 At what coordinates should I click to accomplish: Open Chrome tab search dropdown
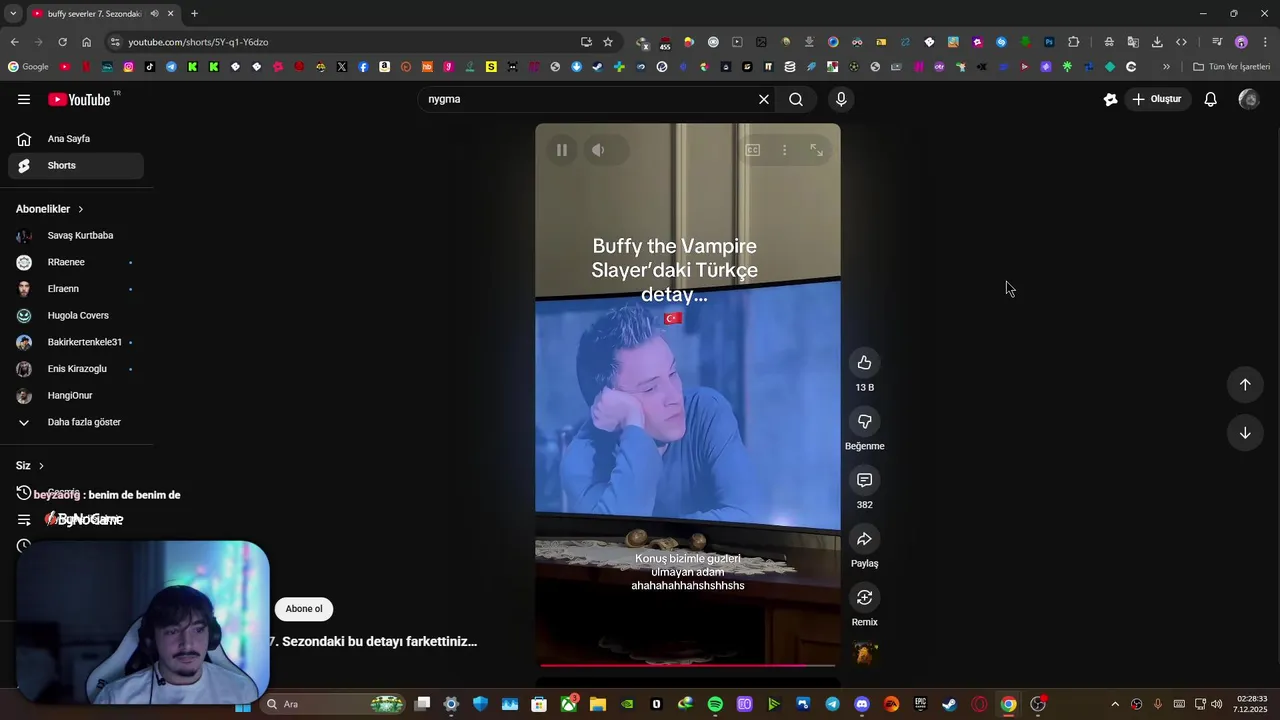[13, 14]
